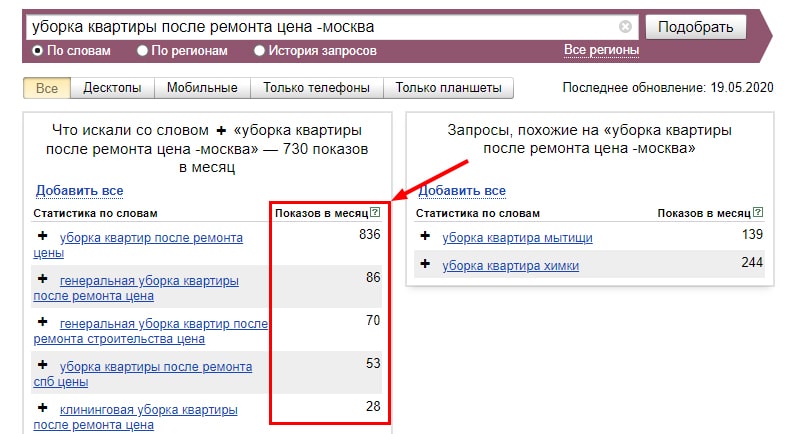
Task: Open help icon next to left 'Показов в месяц'
Action: (375, 212)
